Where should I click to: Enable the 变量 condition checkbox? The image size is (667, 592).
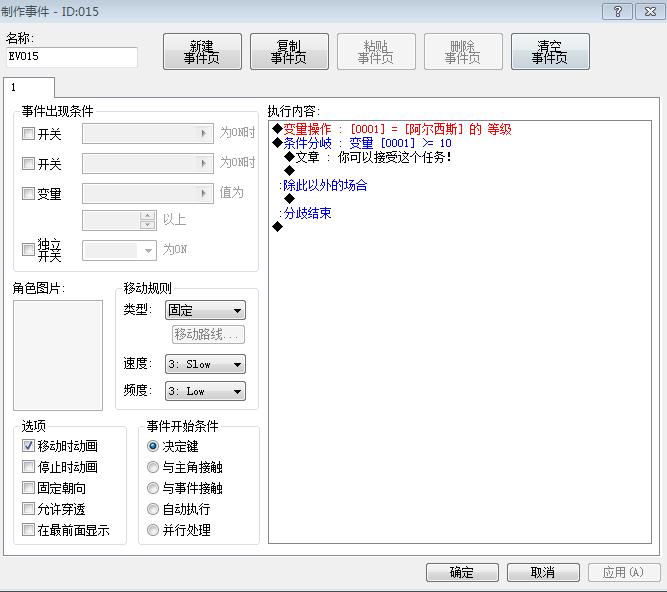[28, 194]
